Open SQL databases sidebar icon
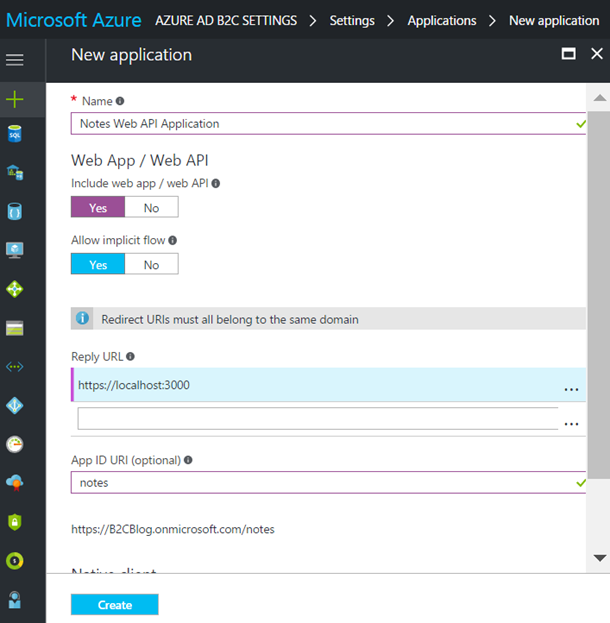The height and width of the screenshot is (623, 610). pos(15,134)
